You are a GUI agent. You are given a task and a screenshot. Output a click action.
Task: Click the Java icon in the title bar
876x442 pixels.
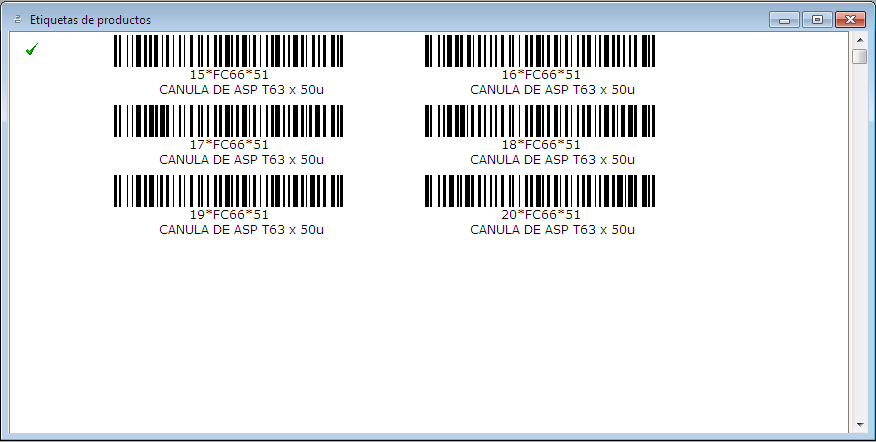tap(17, 19)
